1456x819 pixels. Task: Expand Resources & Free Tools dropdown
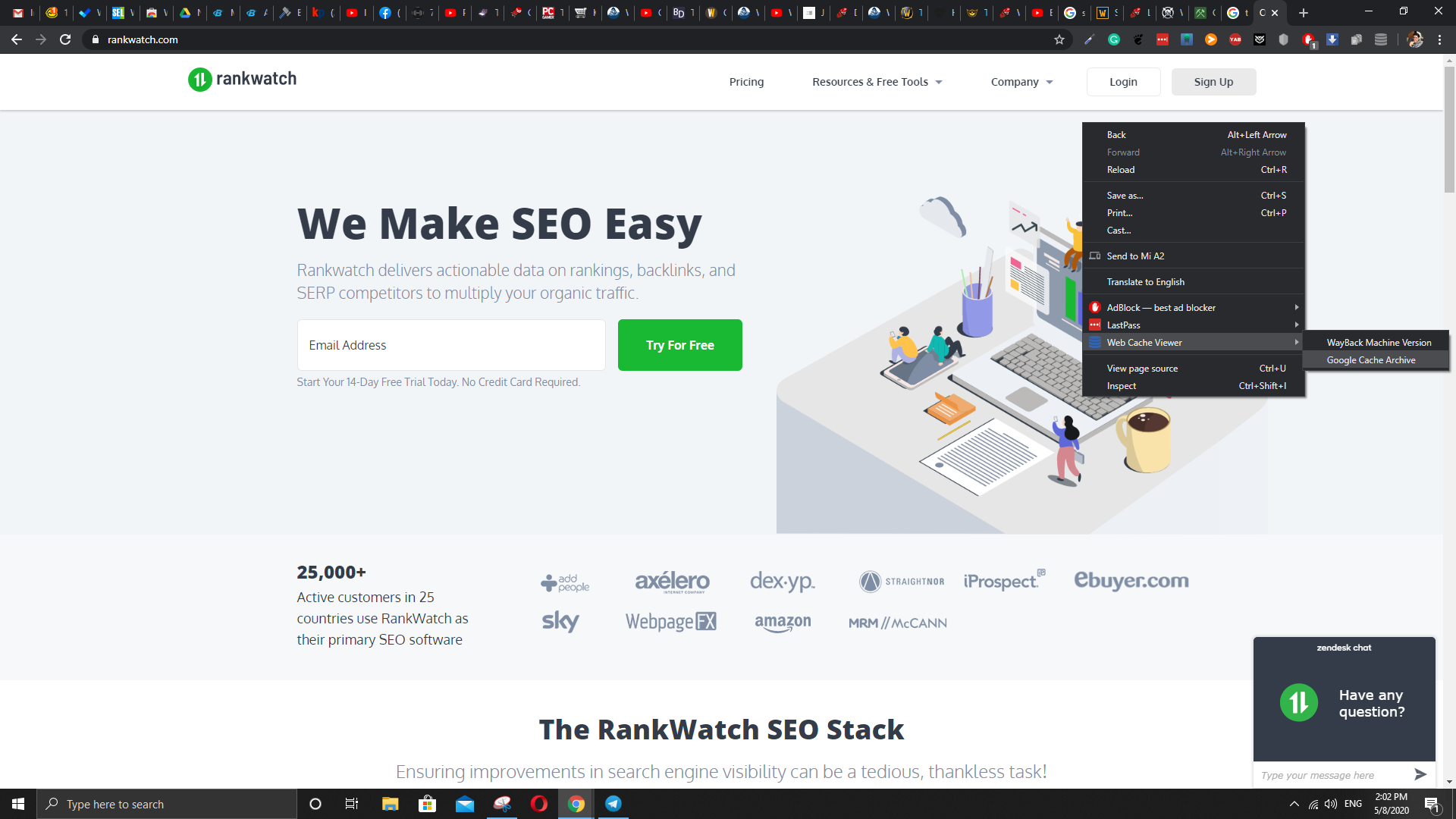point(877,82)
